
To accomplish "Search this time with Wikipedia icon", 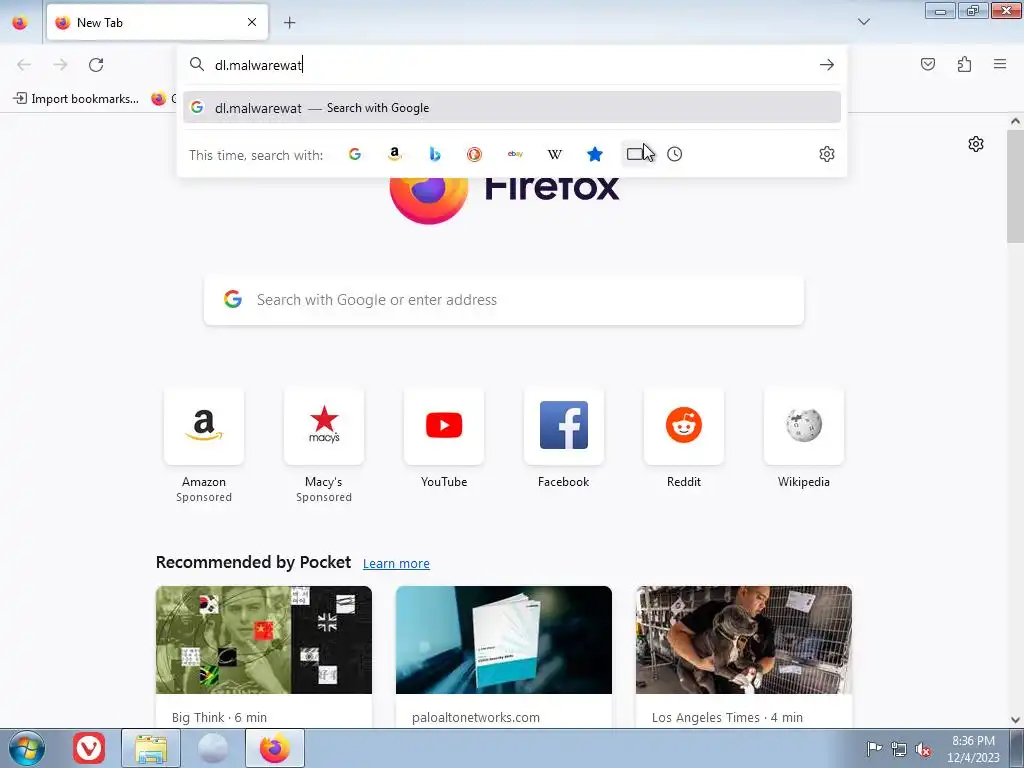I will (554, 154).
